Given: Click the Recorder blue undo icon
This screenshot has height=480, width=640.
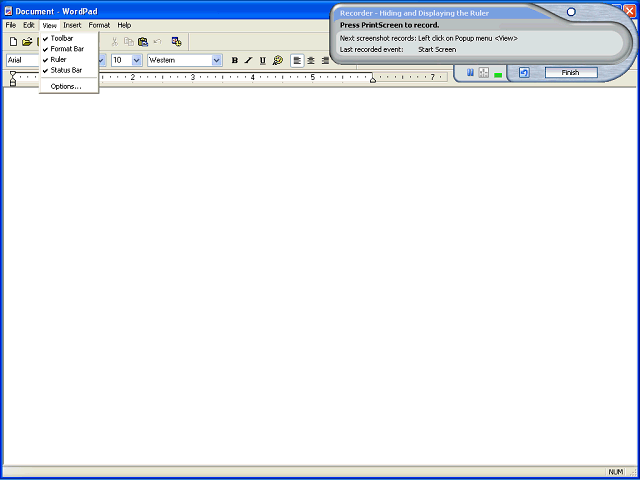Looking at the screenshot, I should click(x=524, y=73).
